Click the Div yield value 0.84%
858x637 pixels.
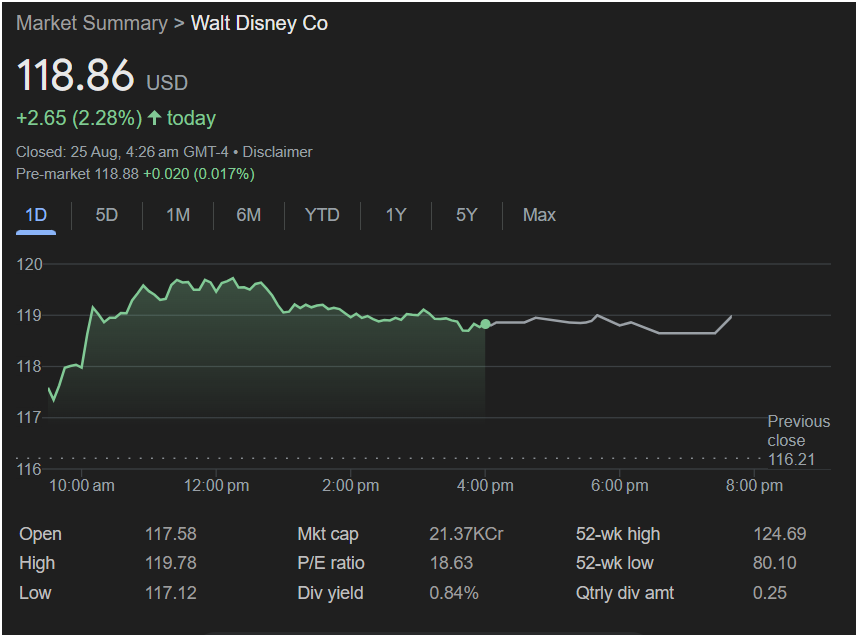coord(454,593)
